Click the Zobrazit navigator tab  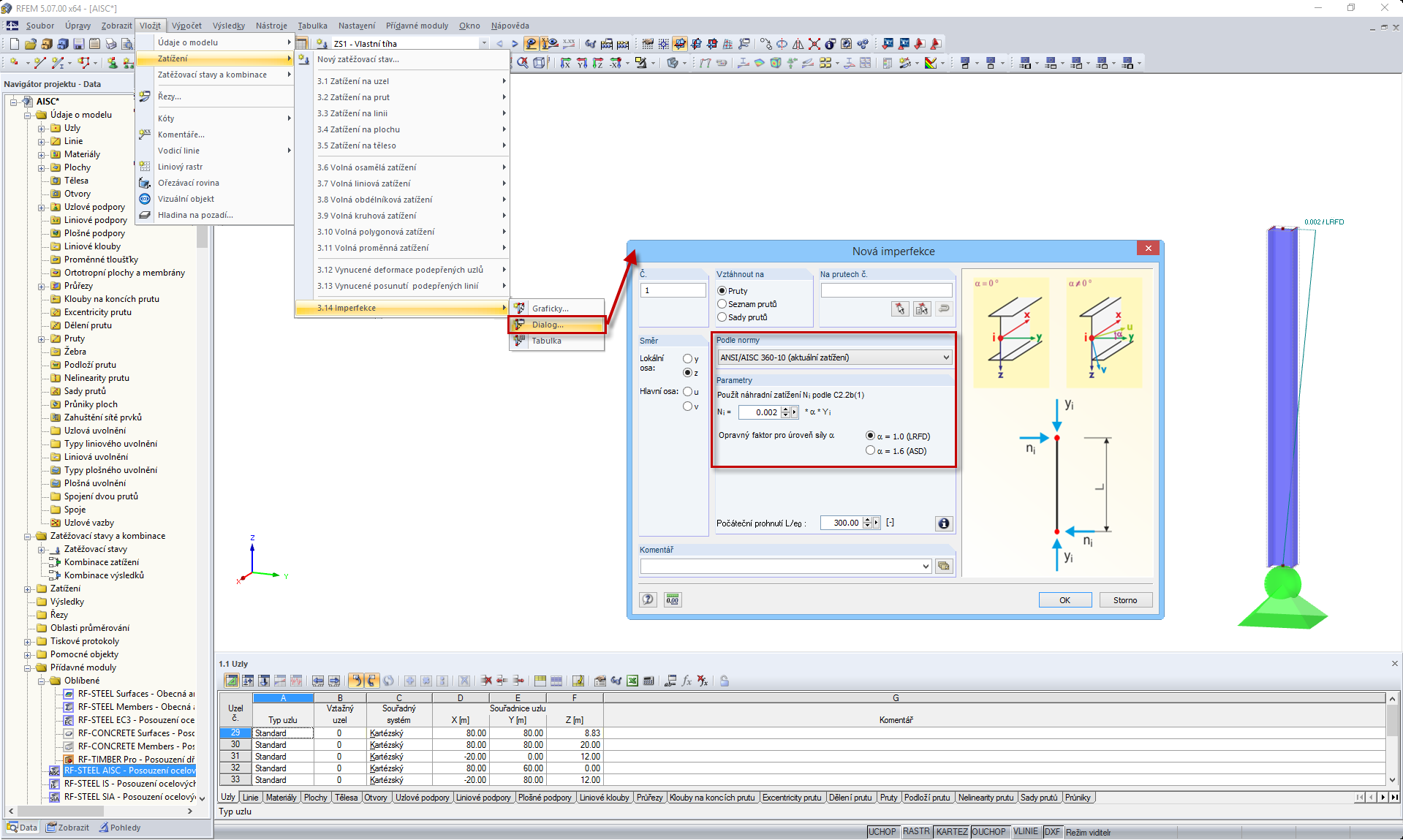click(68, 828)
